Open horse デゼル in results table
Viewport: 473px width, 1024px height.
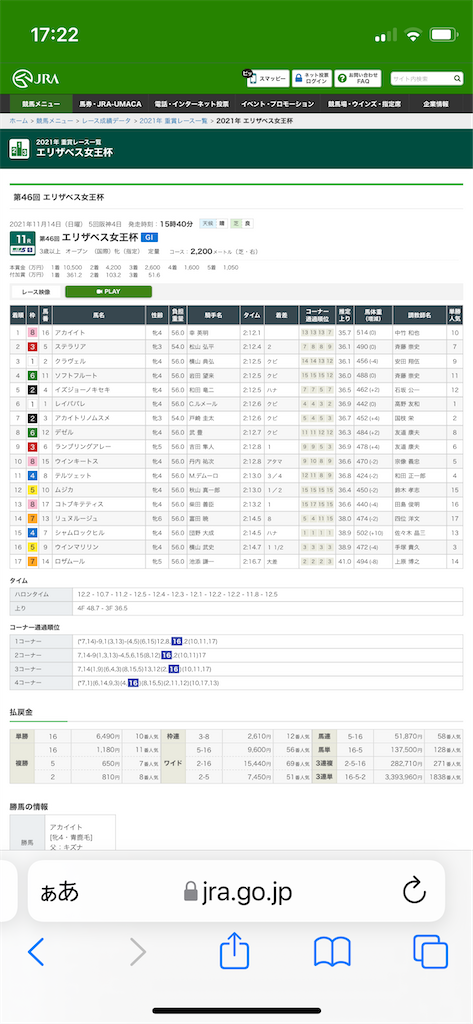tap(64, 432)
